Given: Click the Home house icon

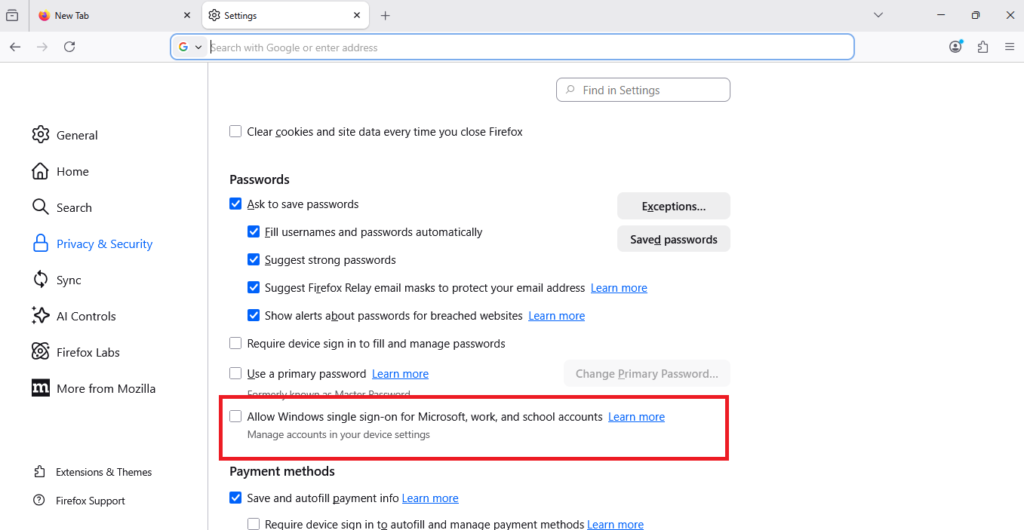Looking at the screenshot, I should click(x=40, y=171).
